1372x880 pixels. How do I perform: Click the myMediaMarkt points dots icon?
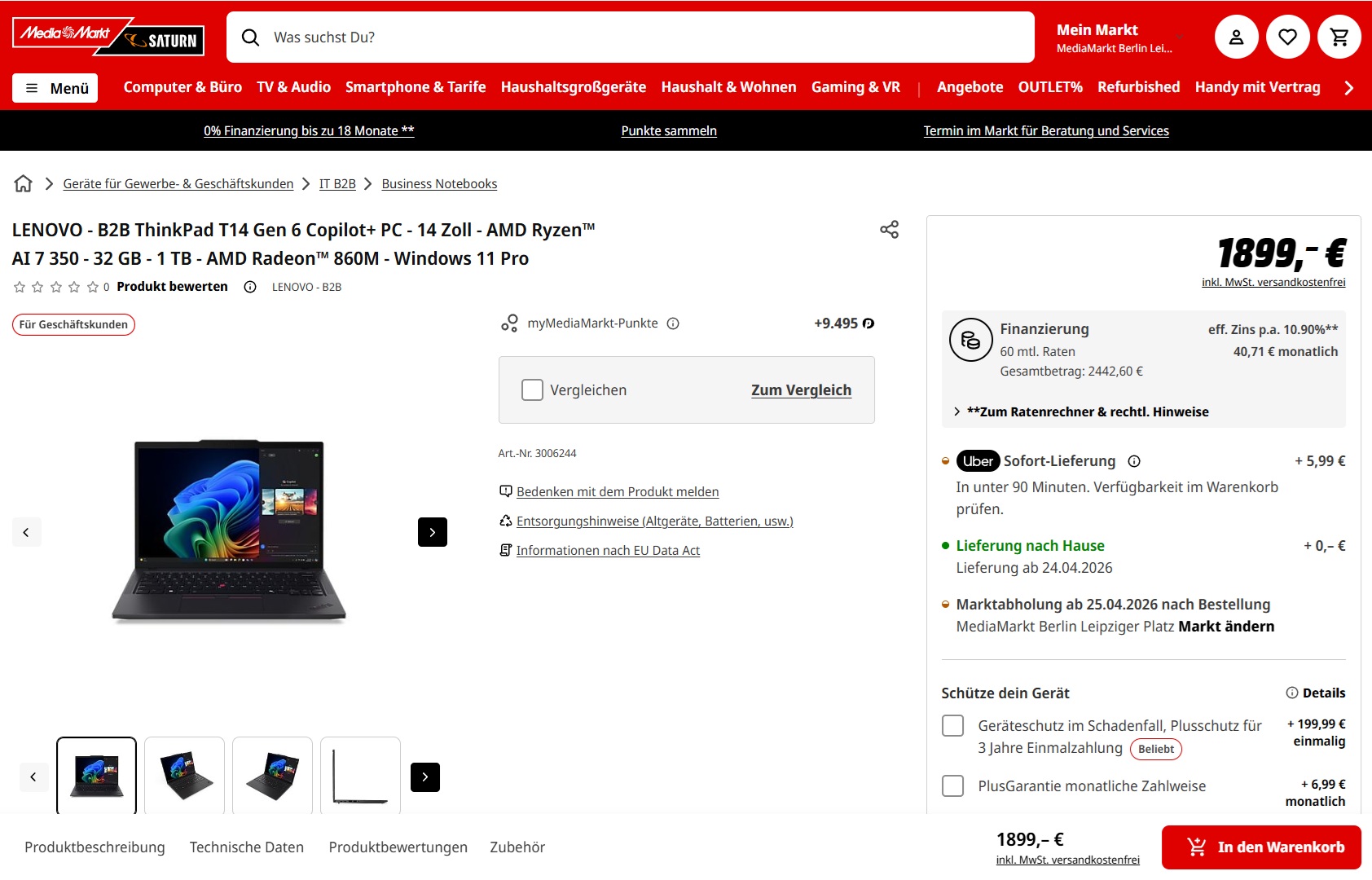click(509, 323)
